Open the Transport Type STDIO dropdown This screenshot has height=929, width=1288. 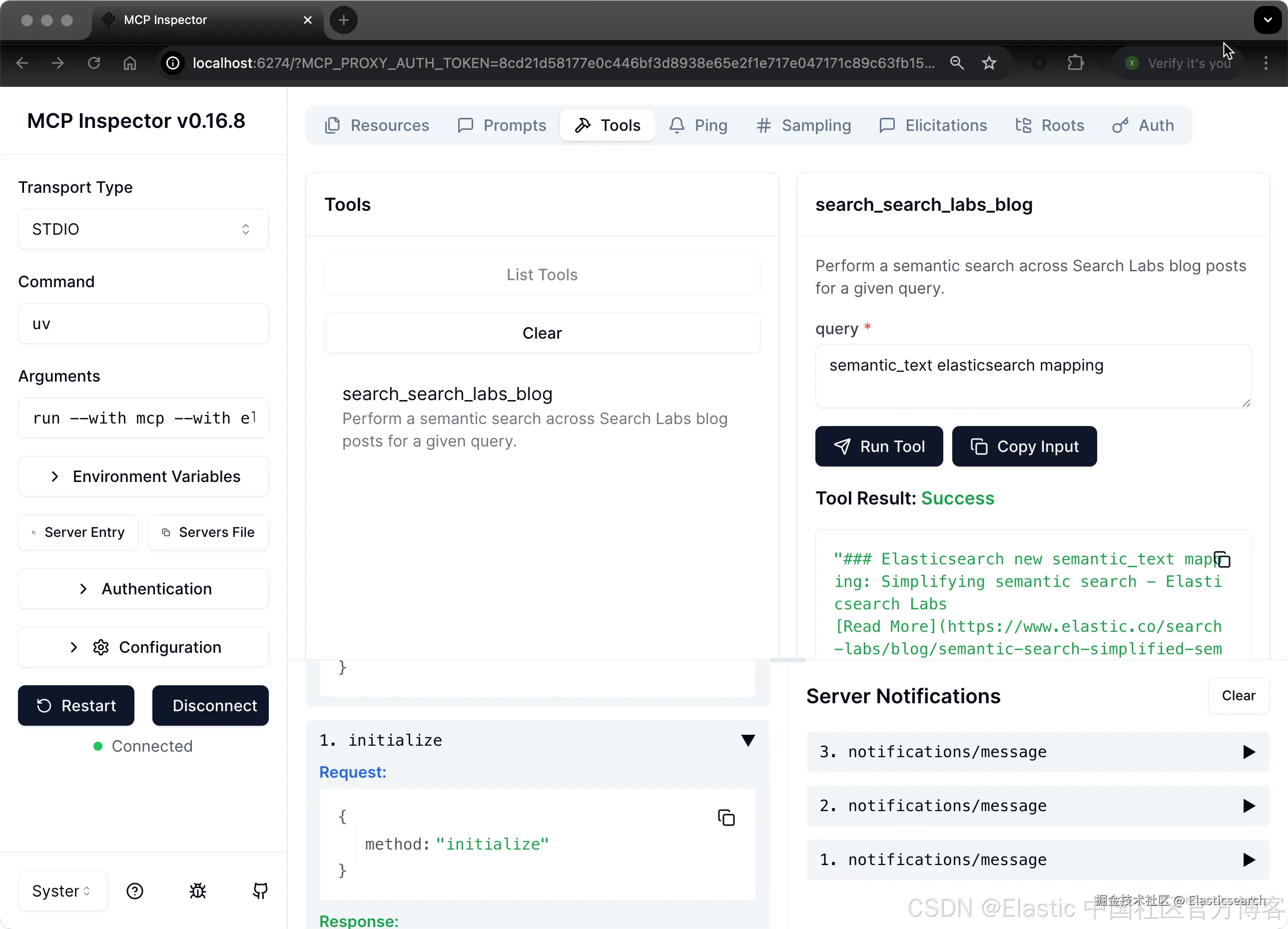[143, 229]
